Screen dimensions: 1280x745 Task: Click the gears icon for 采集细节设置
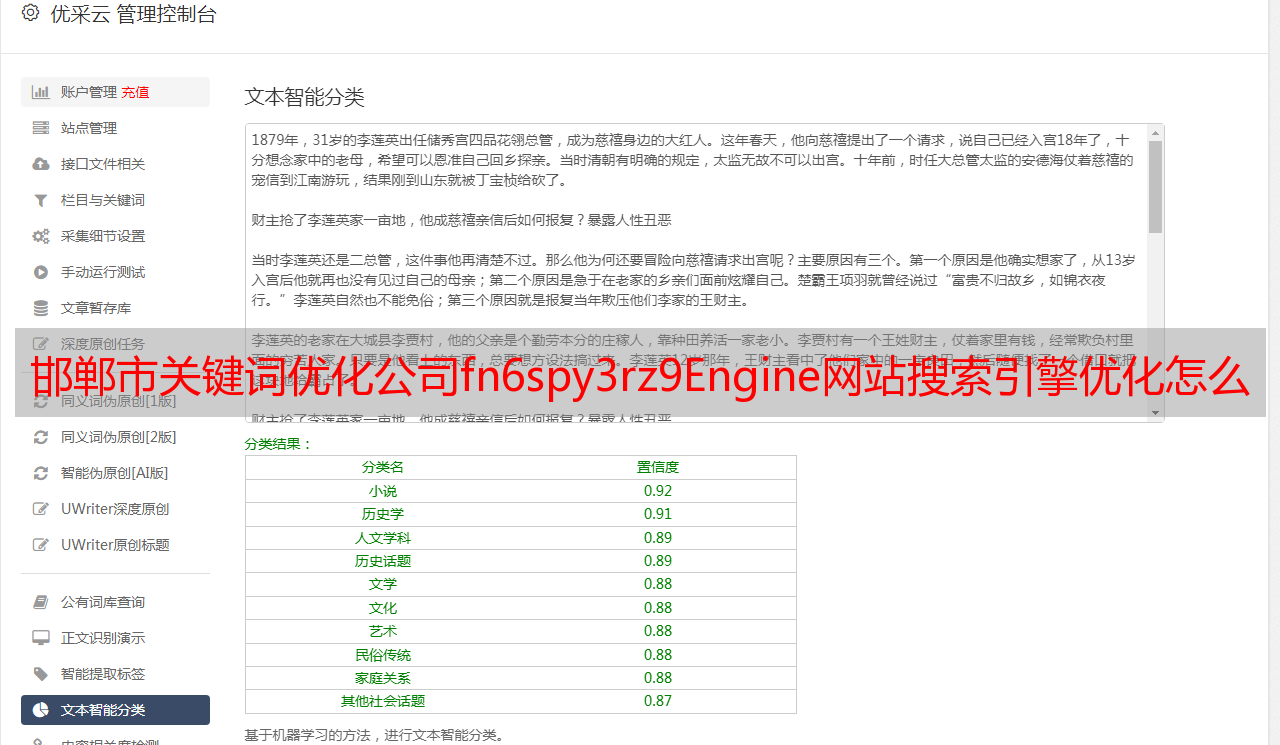tap(41, 236)
